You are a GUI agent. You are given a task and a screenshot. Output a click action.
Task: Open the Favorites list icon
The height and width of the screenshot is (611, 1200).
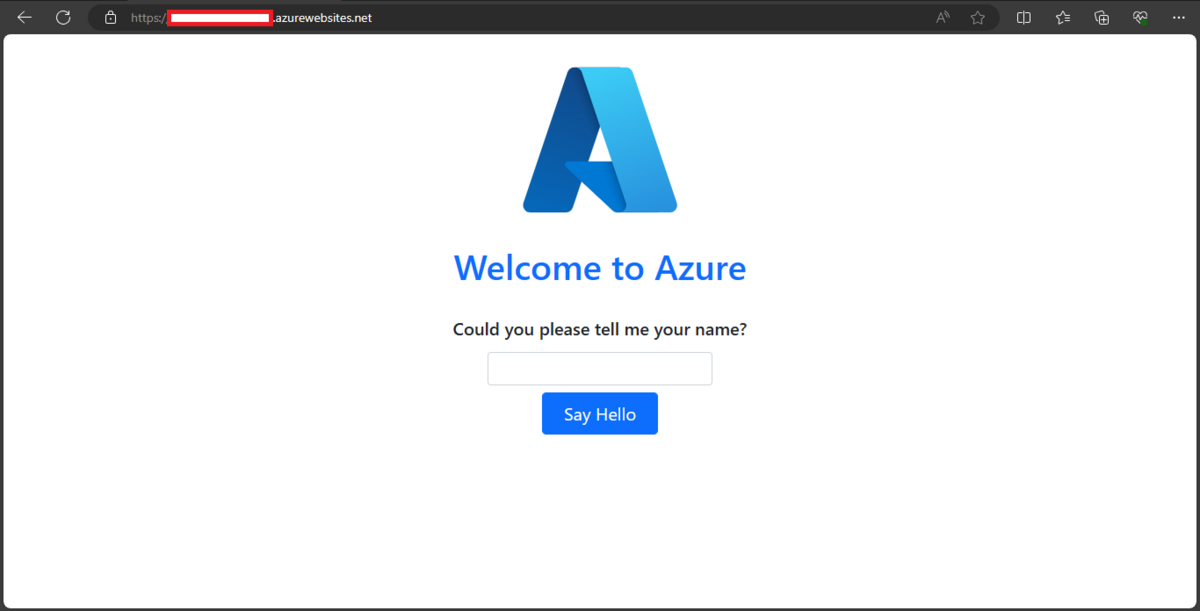[1063, 18]
